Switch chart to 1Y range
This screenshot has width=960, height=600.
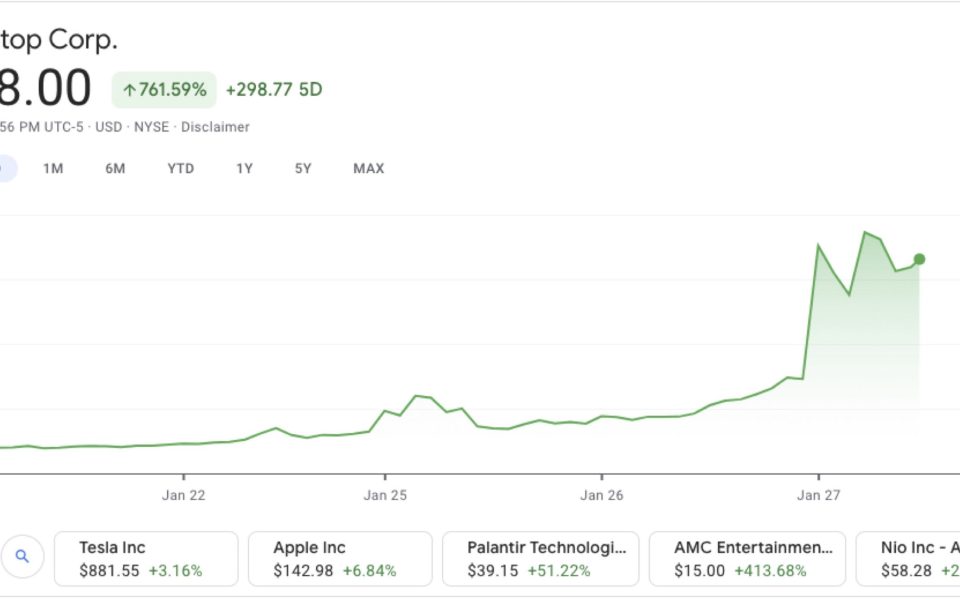tap(244, 168)
